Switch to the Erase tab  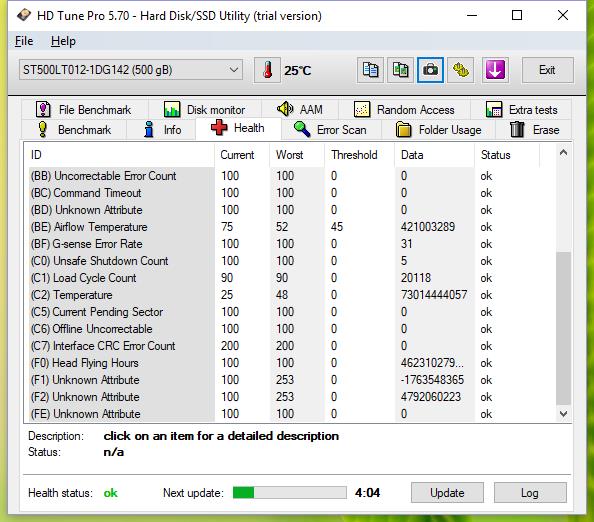coord(534,130)
